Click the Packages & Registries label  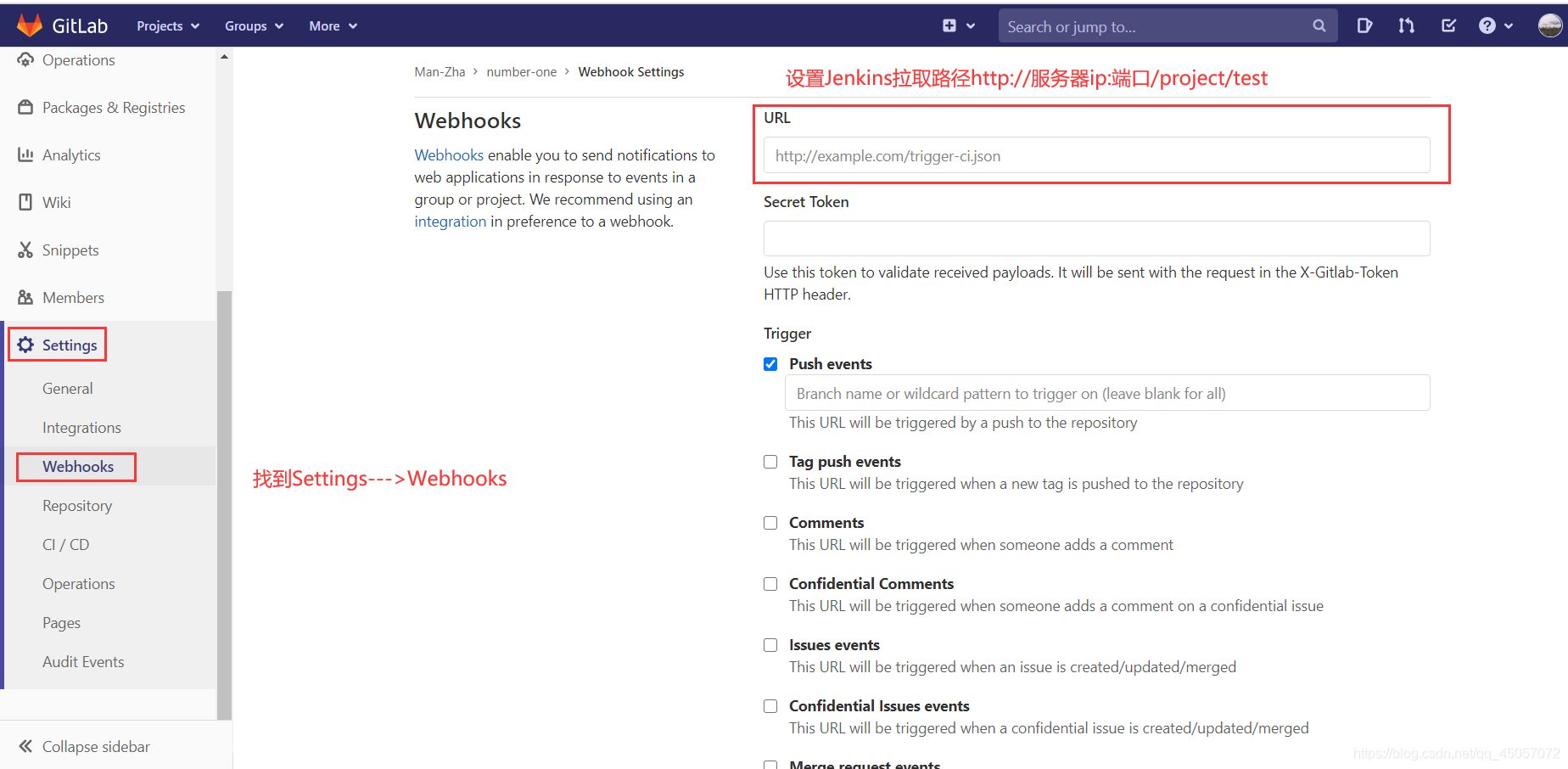click(114, 108)
